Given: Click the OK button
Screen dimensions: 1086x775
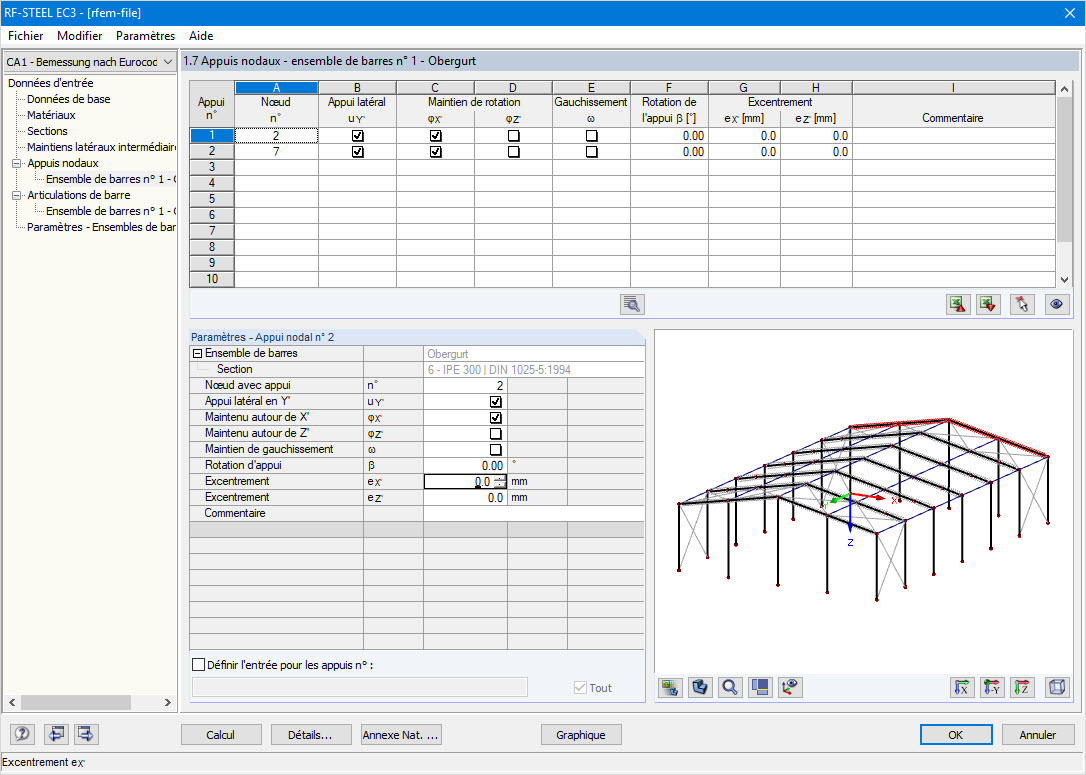Looking at the screenshot, I should pos(956,735).
